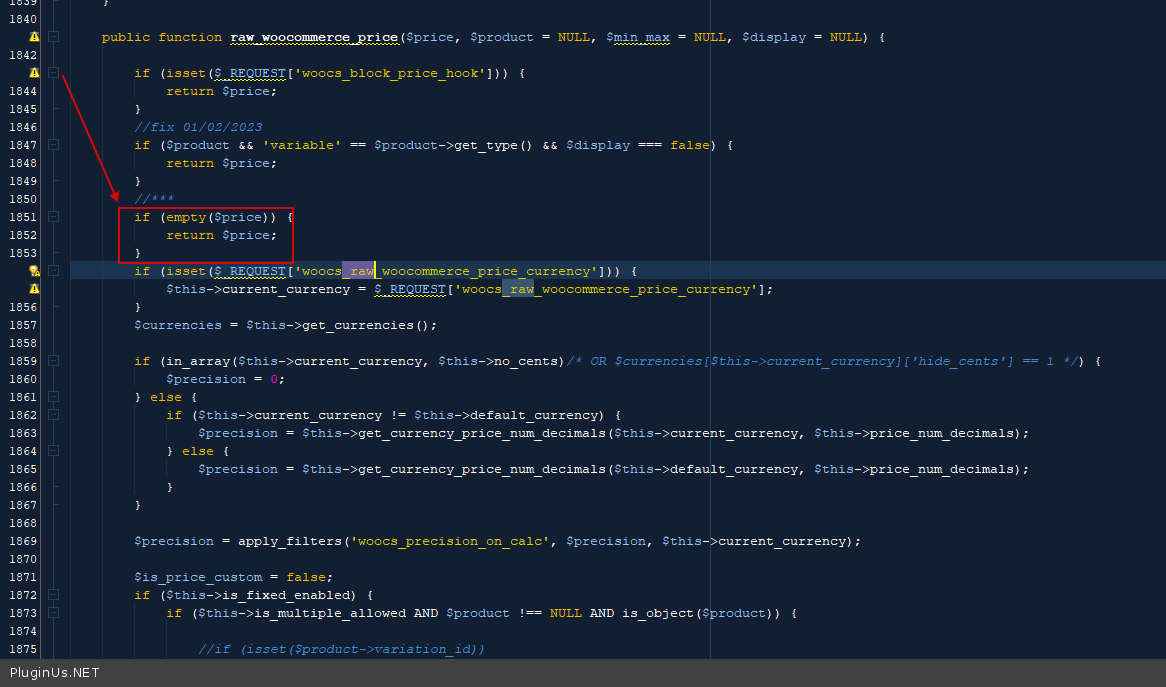Click line number 1857 in the gutter
This screenshot has width=1166, height=687.
click(22, 325)
